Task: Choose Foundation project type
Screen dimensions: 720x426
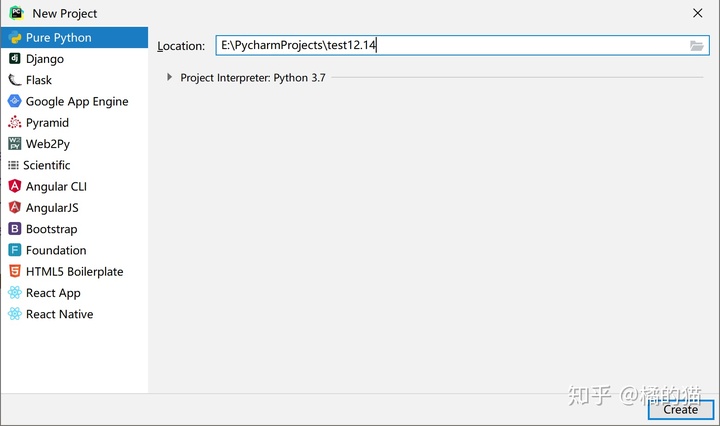Action: [x=74, y=250]
